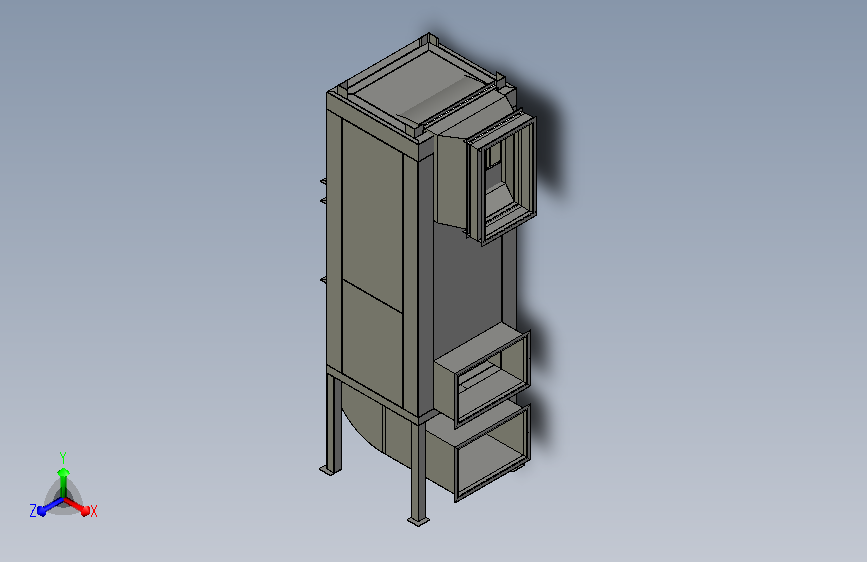This screenshot has height=562, width=867.
Task: Click the blue Z axis arrow of the triad
Action: coord(50,507)
